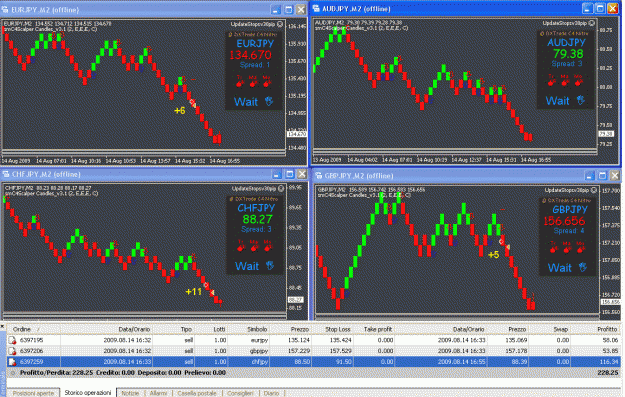Select the order row 6397206
The height and width of the screenshot is (397, 625).
tap(313, 351)
